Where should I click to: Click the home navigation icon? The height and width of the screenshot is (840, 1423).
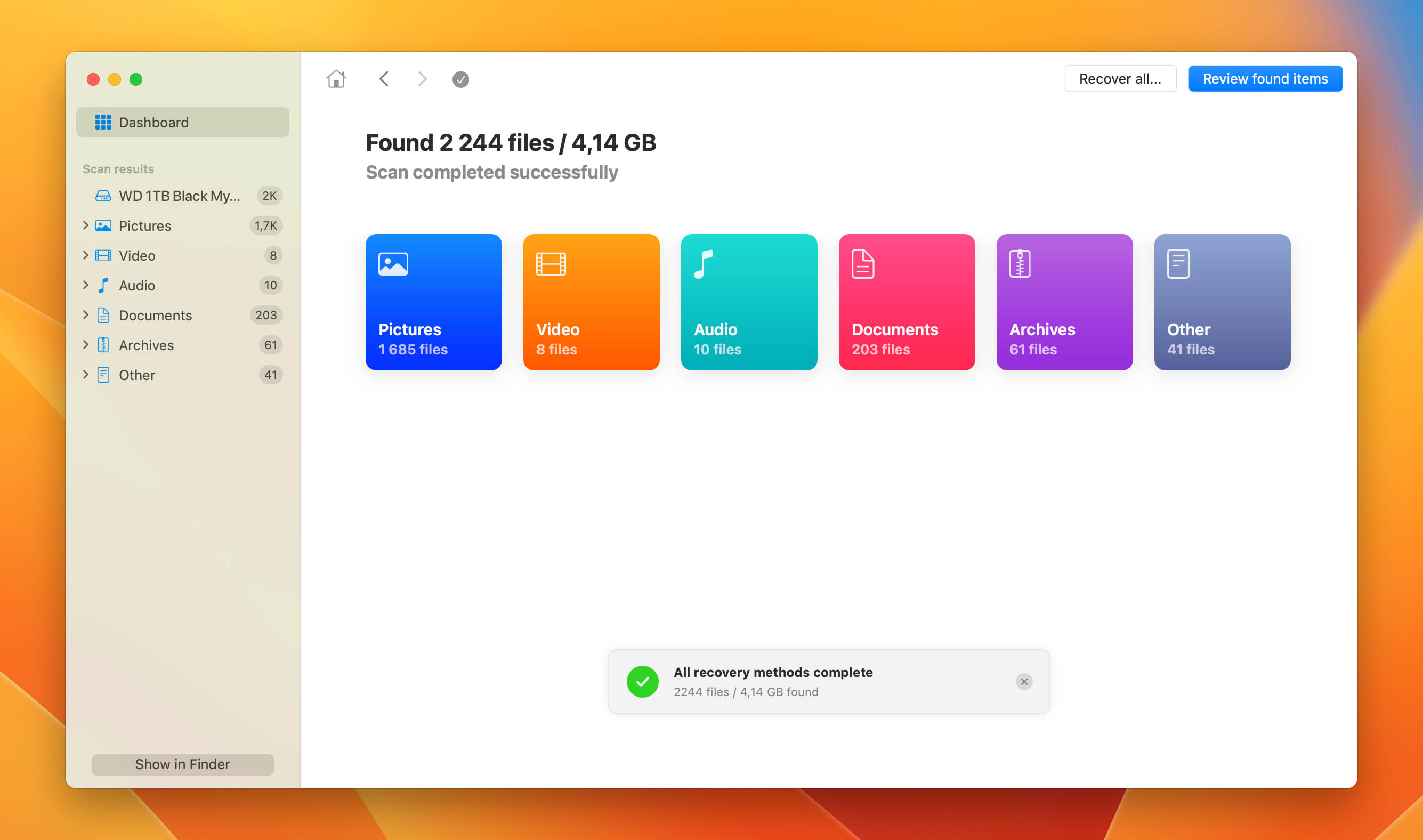pyautogui.click(x=336, y=79)
